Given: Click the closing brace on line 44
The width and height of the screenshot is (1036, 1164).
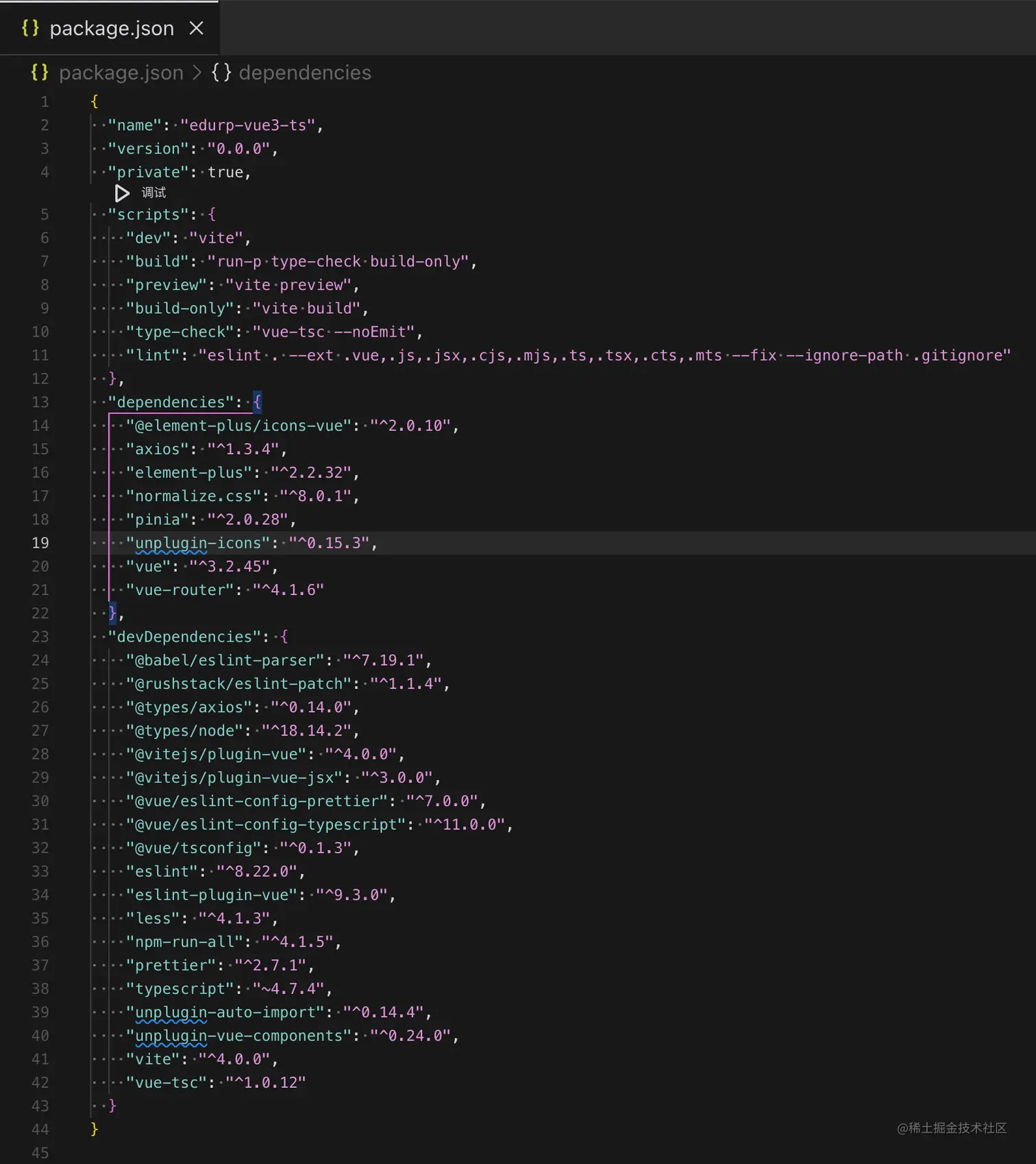Looking at the screenshot, I should point(95,1129).
